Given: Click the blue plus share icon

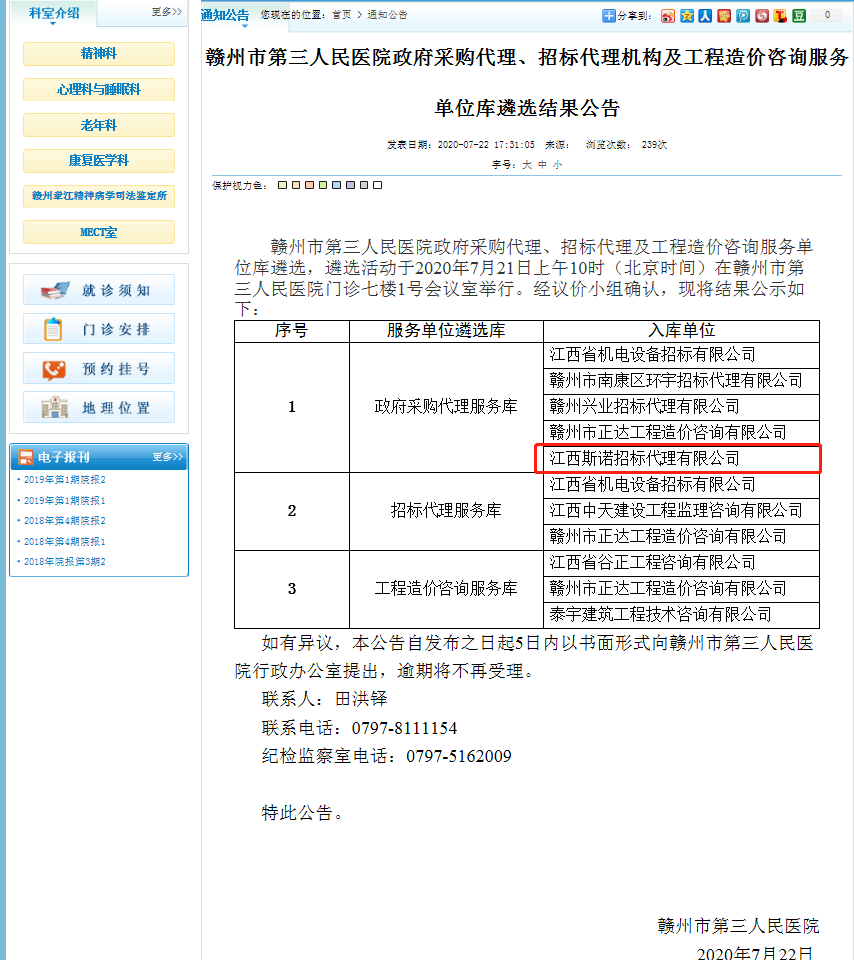Looking at the screenshot, I should [x=609, y=16].
